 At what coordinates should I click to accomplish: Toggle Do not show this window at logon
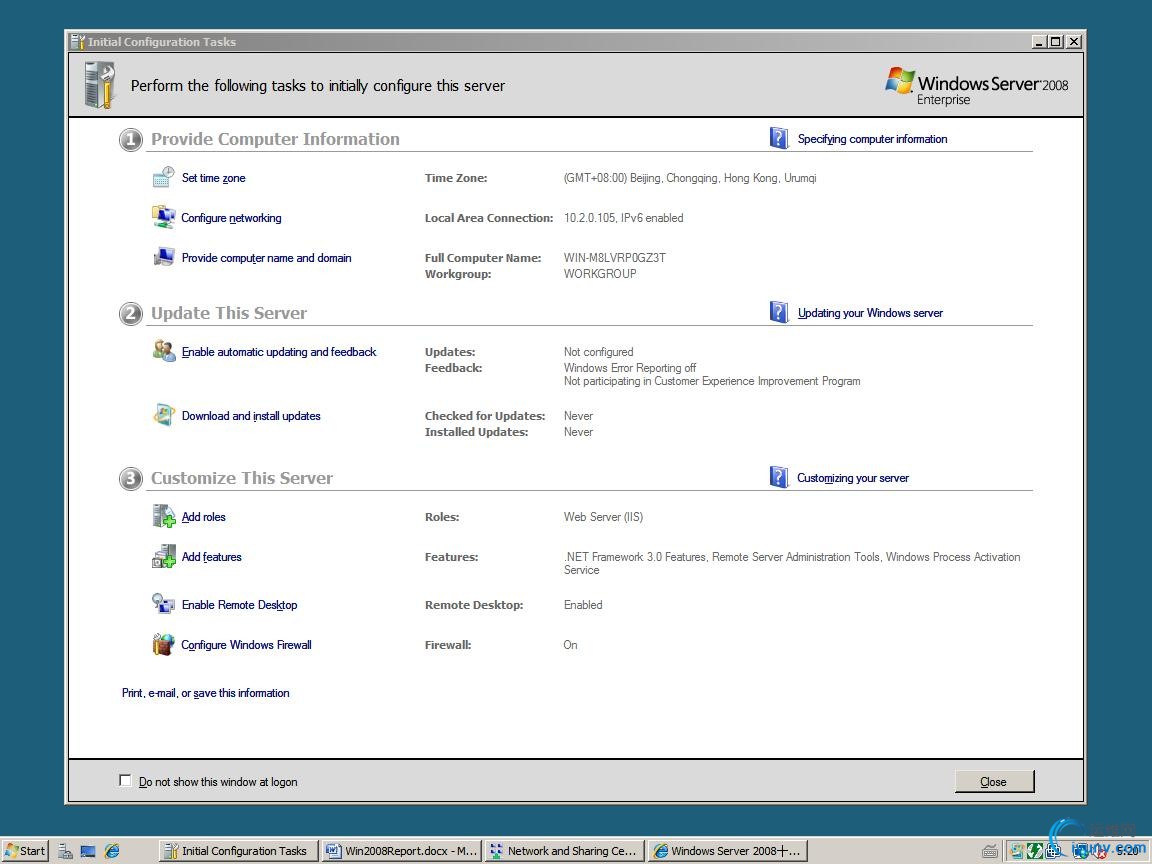pyautogui.click(x=125, y=780)
